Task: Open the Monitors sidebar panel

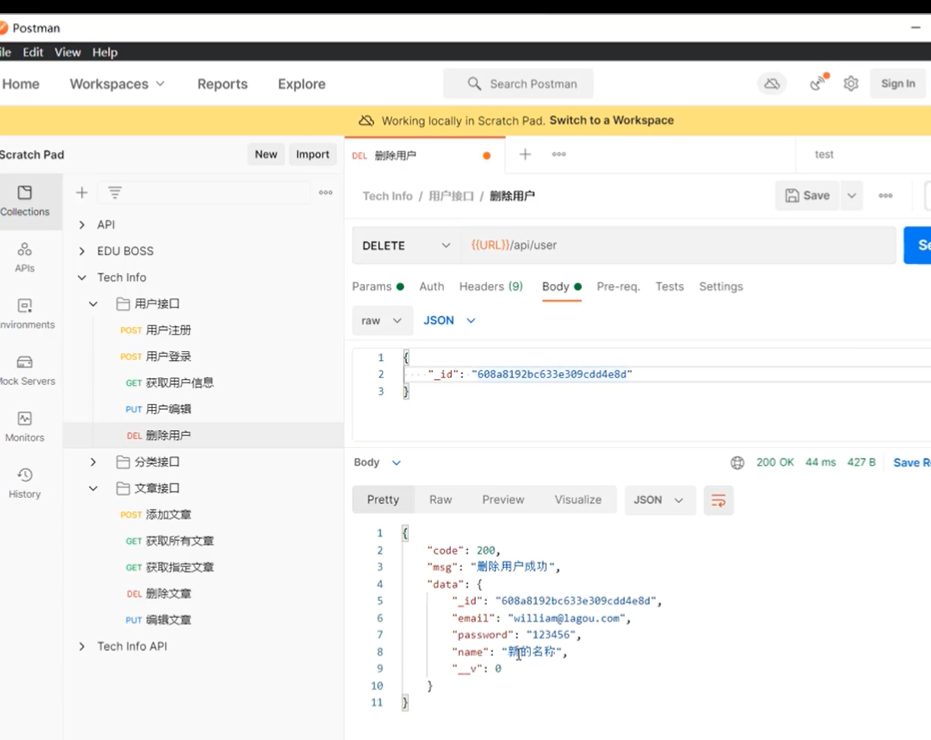Action: point(25,426)
